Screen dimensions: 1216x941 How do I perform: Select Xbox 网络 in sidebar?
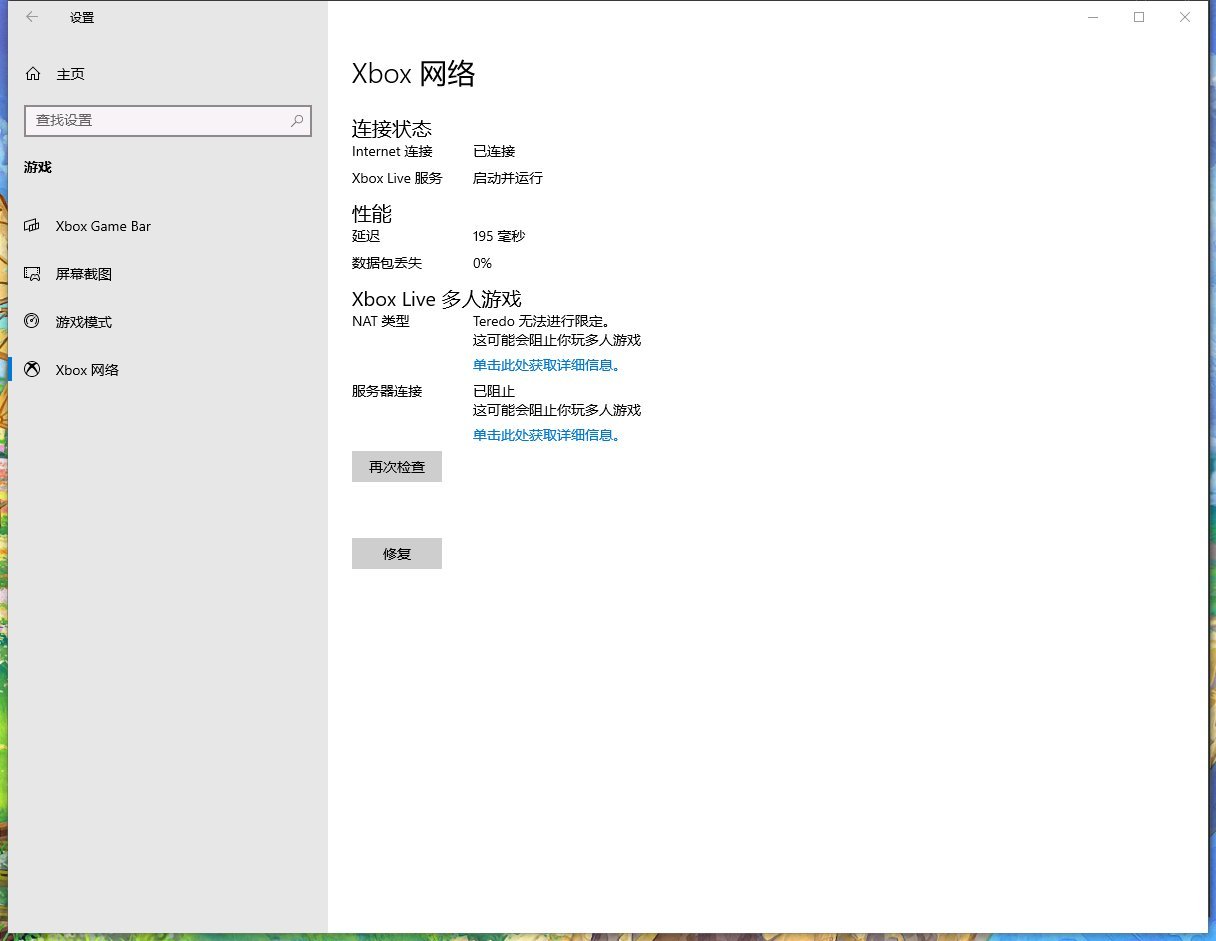(x=168, y=370)
